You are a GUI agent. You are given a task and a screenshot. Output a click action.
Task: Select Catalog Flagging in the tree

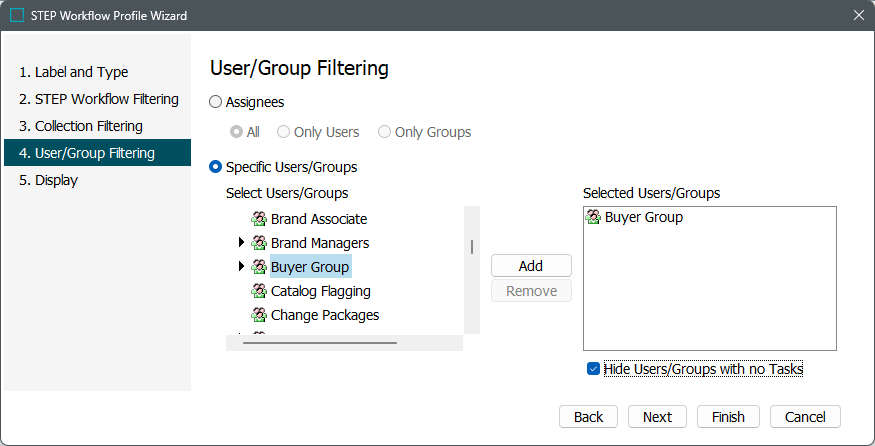(x=320, y=291)
